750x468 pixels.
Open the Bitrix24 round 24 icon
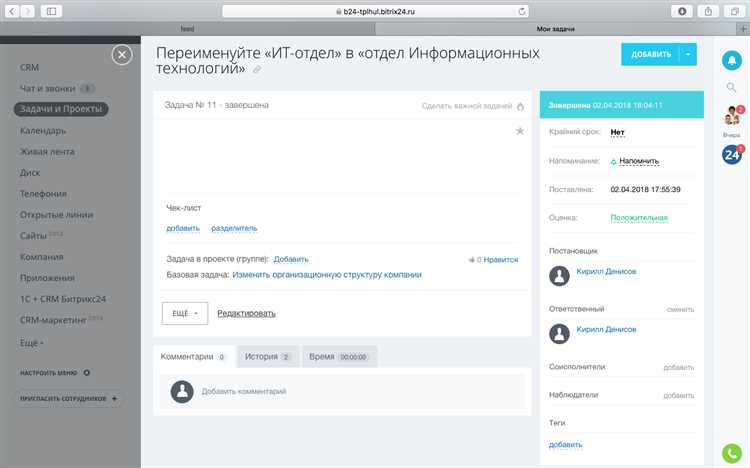(732, 155)
